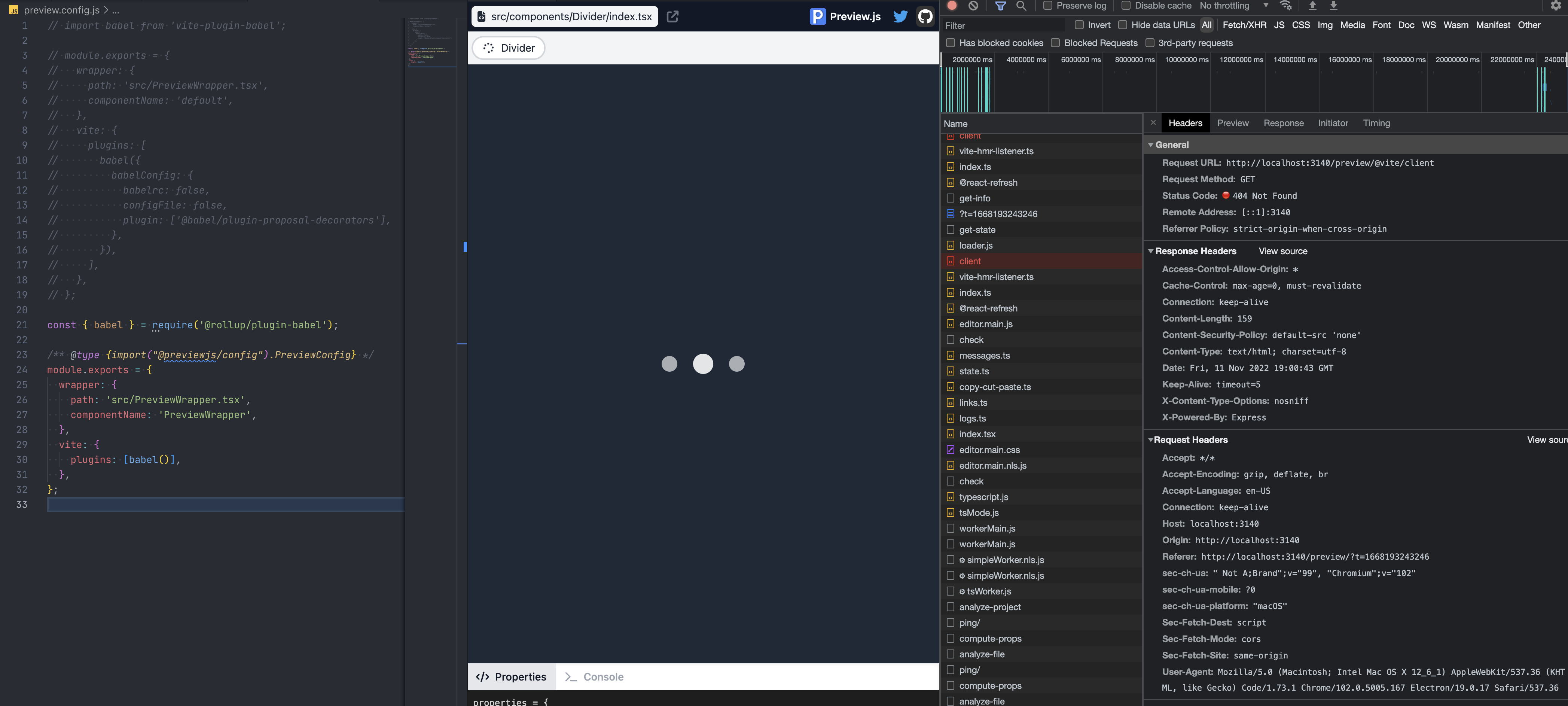The height and width of the screenshot is (706, 1568).
Task: Open Preview.js Twitter link icon
Action: click(x=900, y=16)
